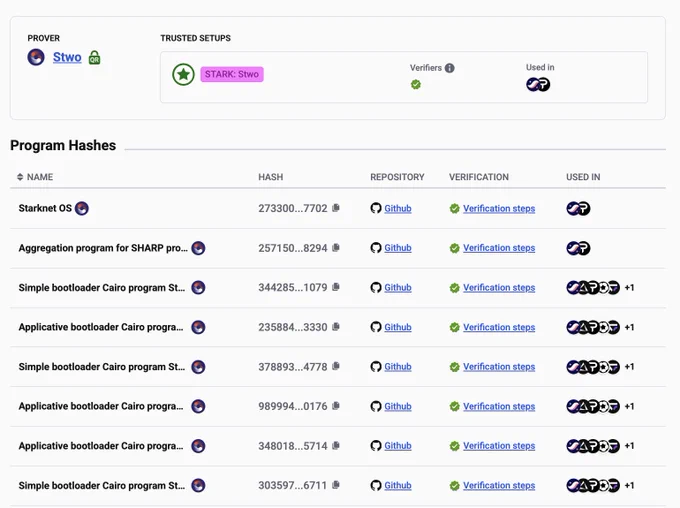
Task: Expand the +1 projects in 235884...3330 row
Action: 629,327
